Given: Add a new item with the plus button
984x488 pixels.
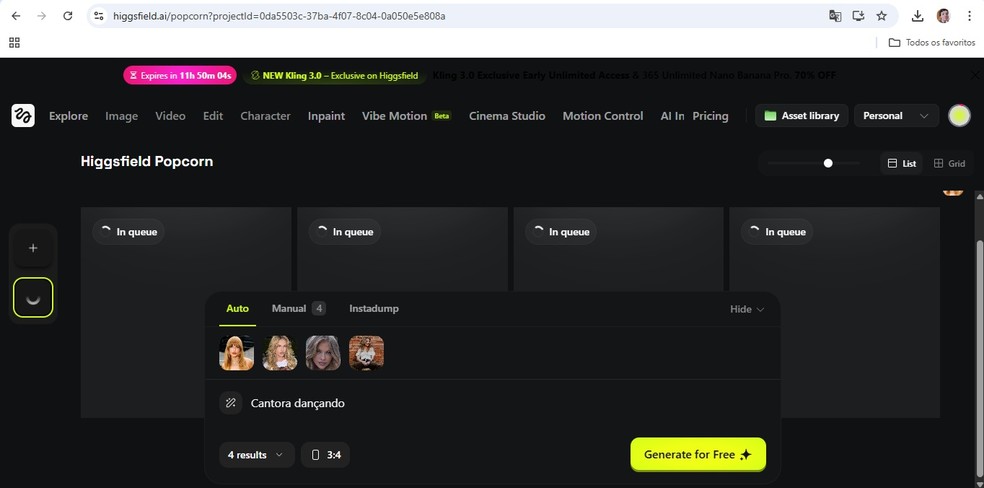Looking at the screenshot, I should pos(33,248).
